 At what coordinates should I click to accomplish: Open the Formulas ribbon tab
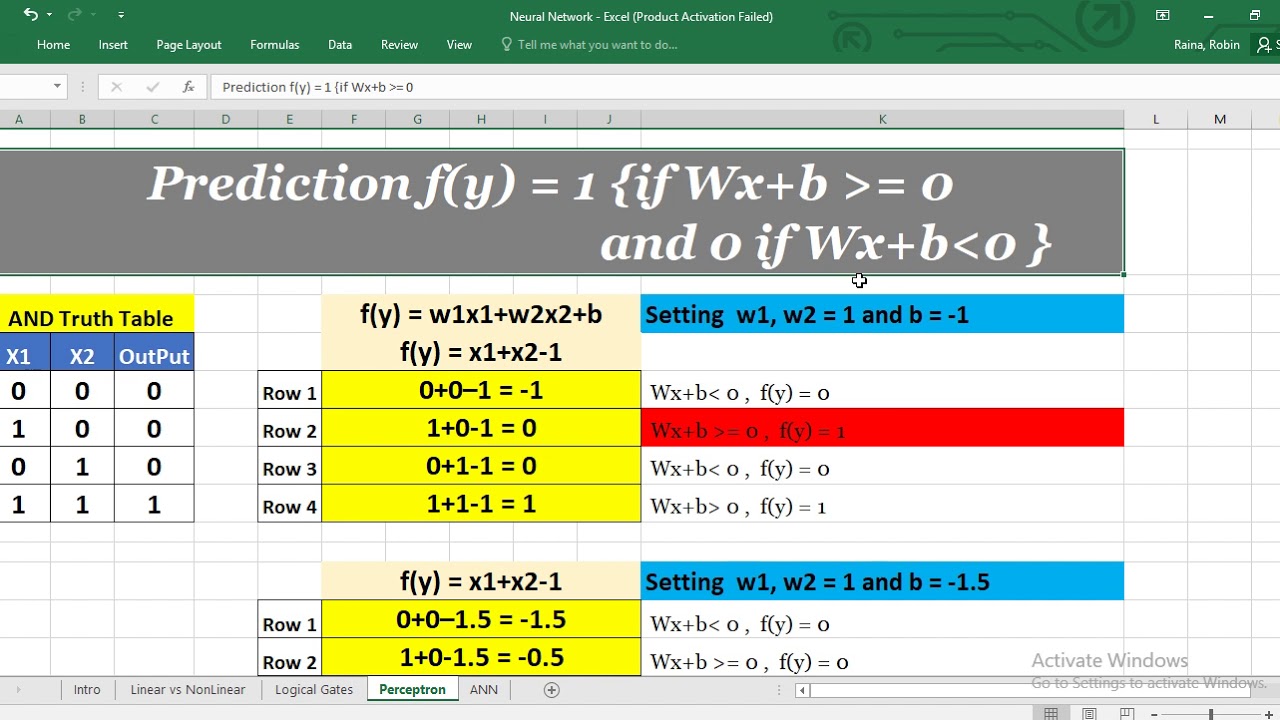pos(274,45)
